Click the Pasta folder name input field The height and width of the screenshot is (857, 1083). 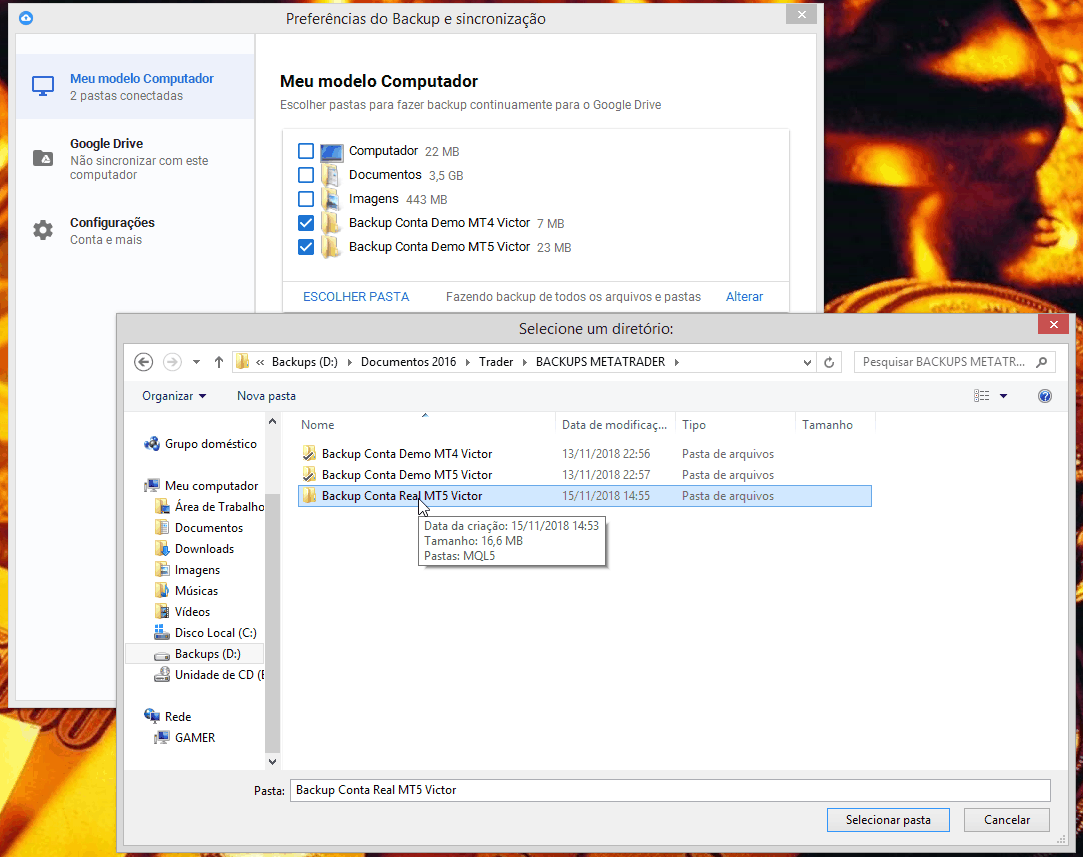point(670,790)
